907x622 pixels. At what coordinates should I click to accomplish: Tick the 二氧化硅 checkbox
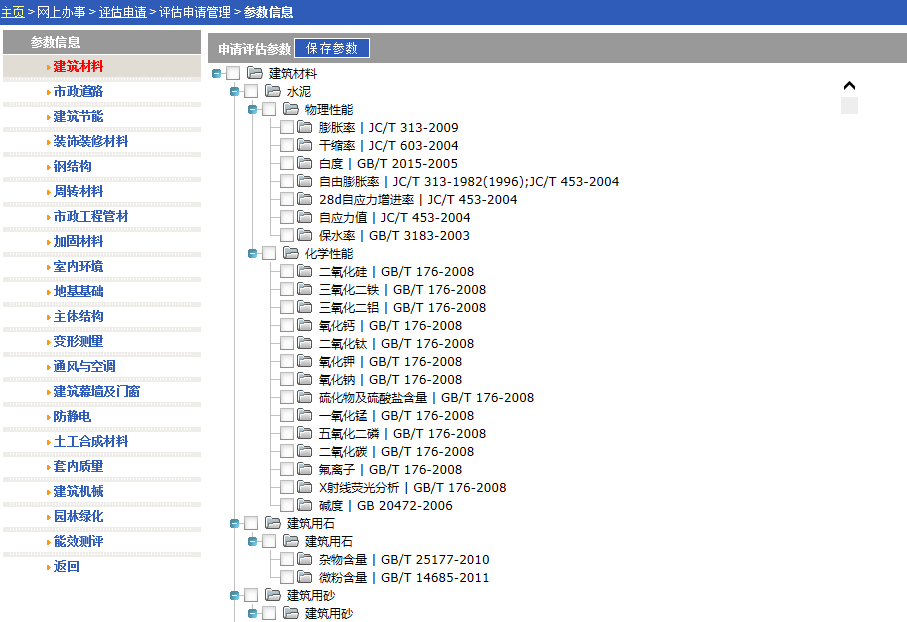tap(287, 272)
